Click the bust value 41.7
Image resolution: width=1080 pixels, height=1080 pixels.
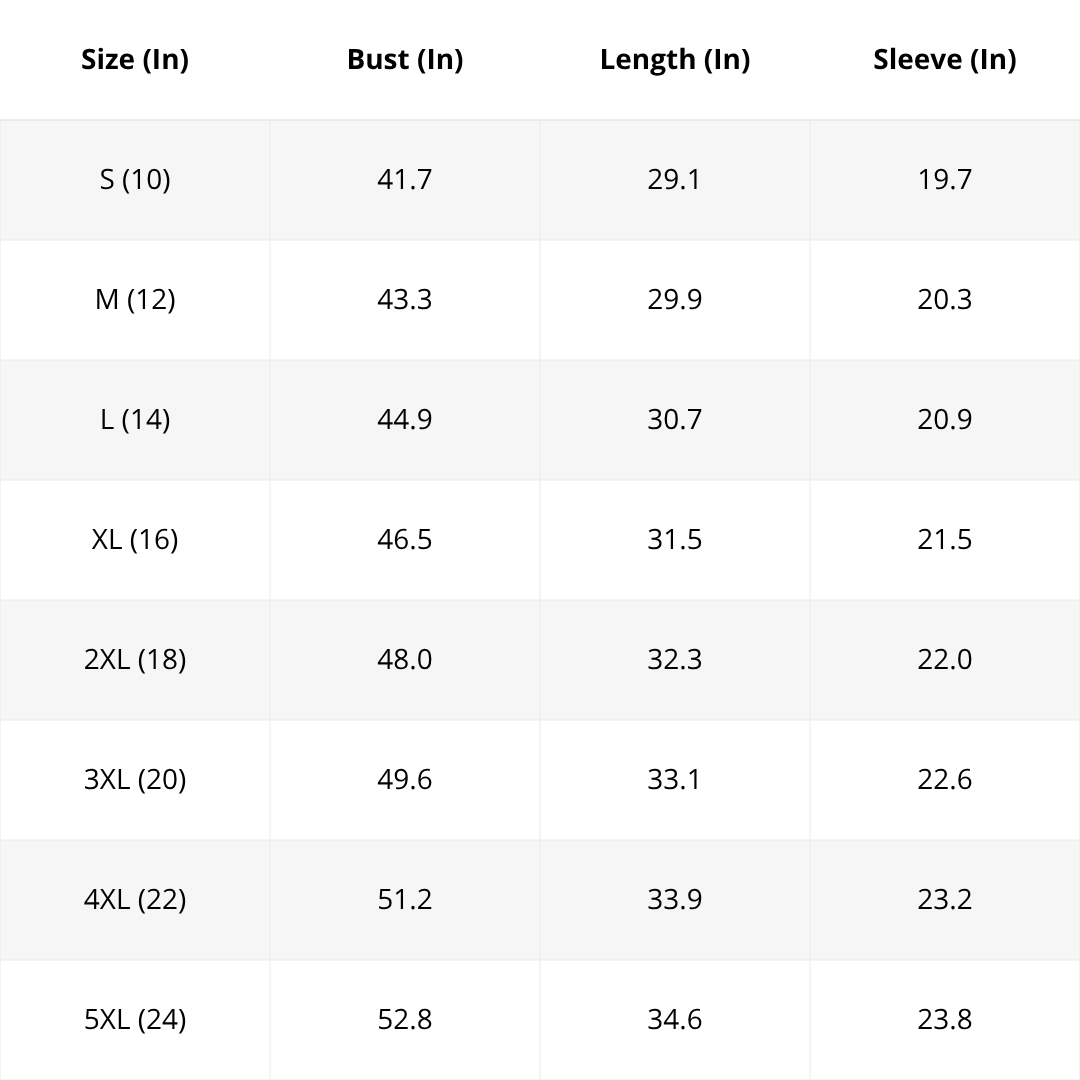[x=405, y=180]
